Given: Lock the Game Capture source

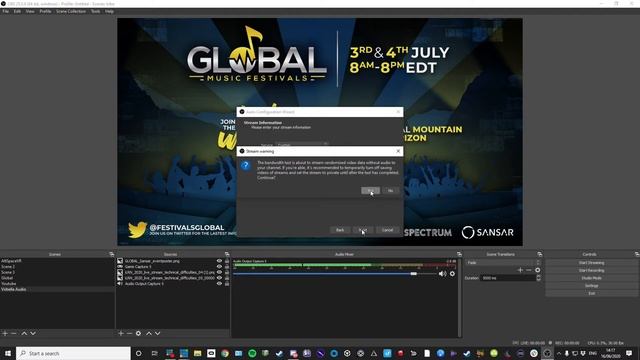Looking at the screenshot, I should [x=227, y=267].
